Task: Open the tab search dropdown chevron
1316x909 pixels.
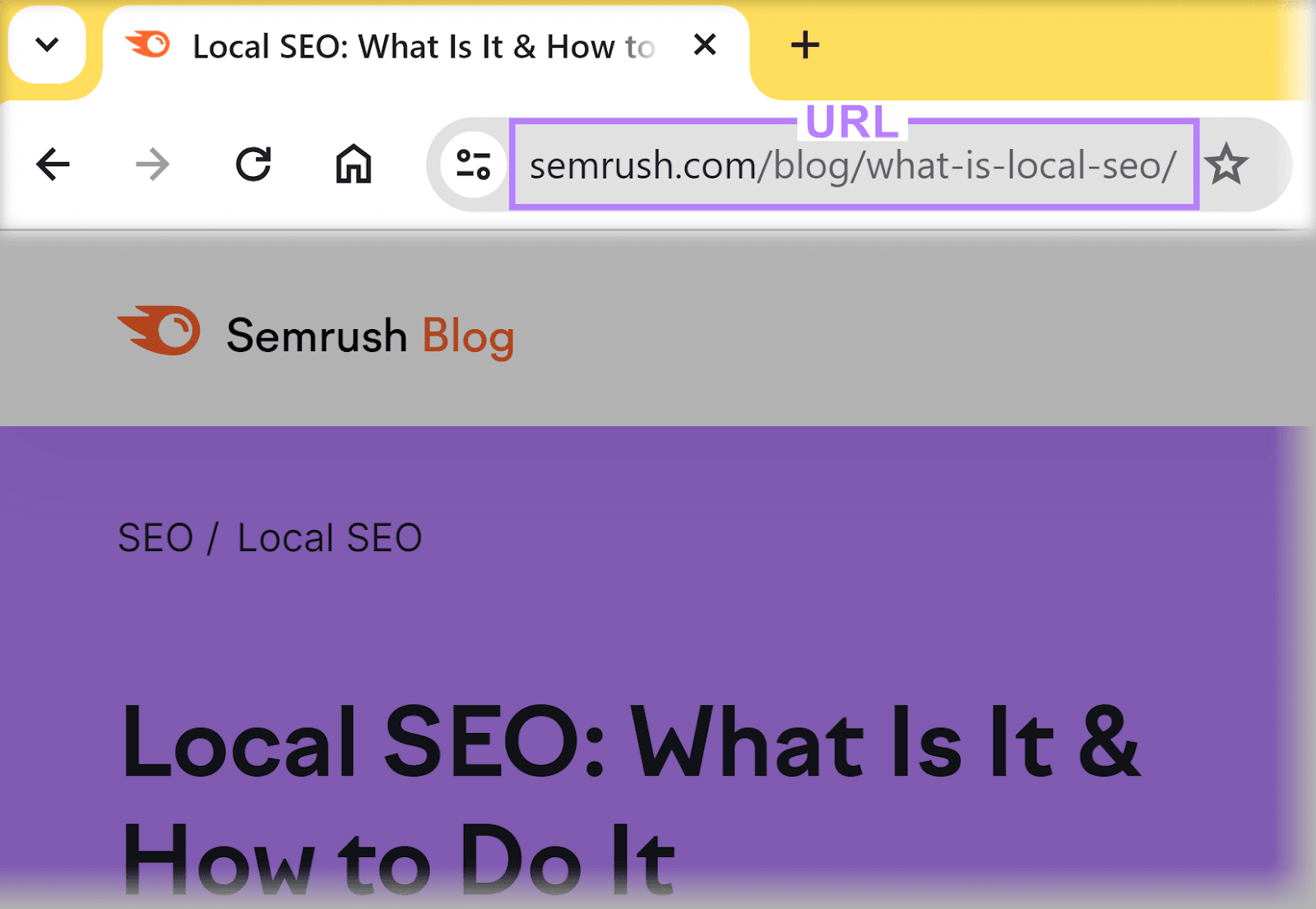Action: 47,44
